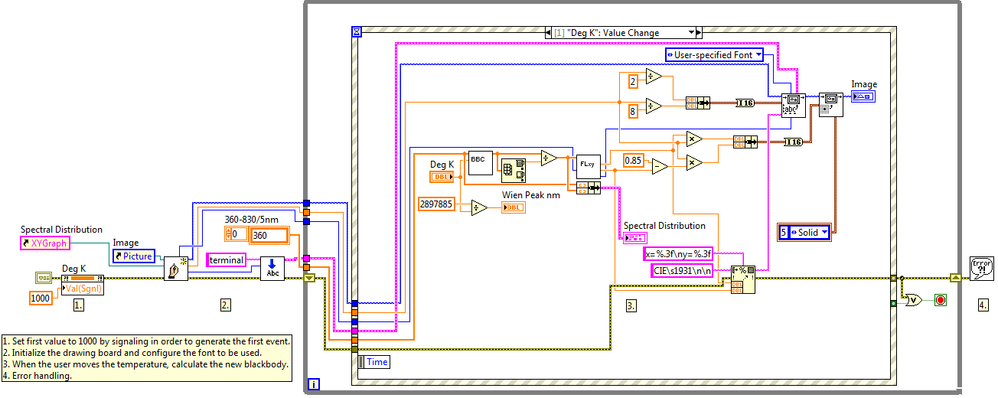This screenshot has height=398, width=998.
Task: Go to previous event case arrow
Action: click(549, 32)
